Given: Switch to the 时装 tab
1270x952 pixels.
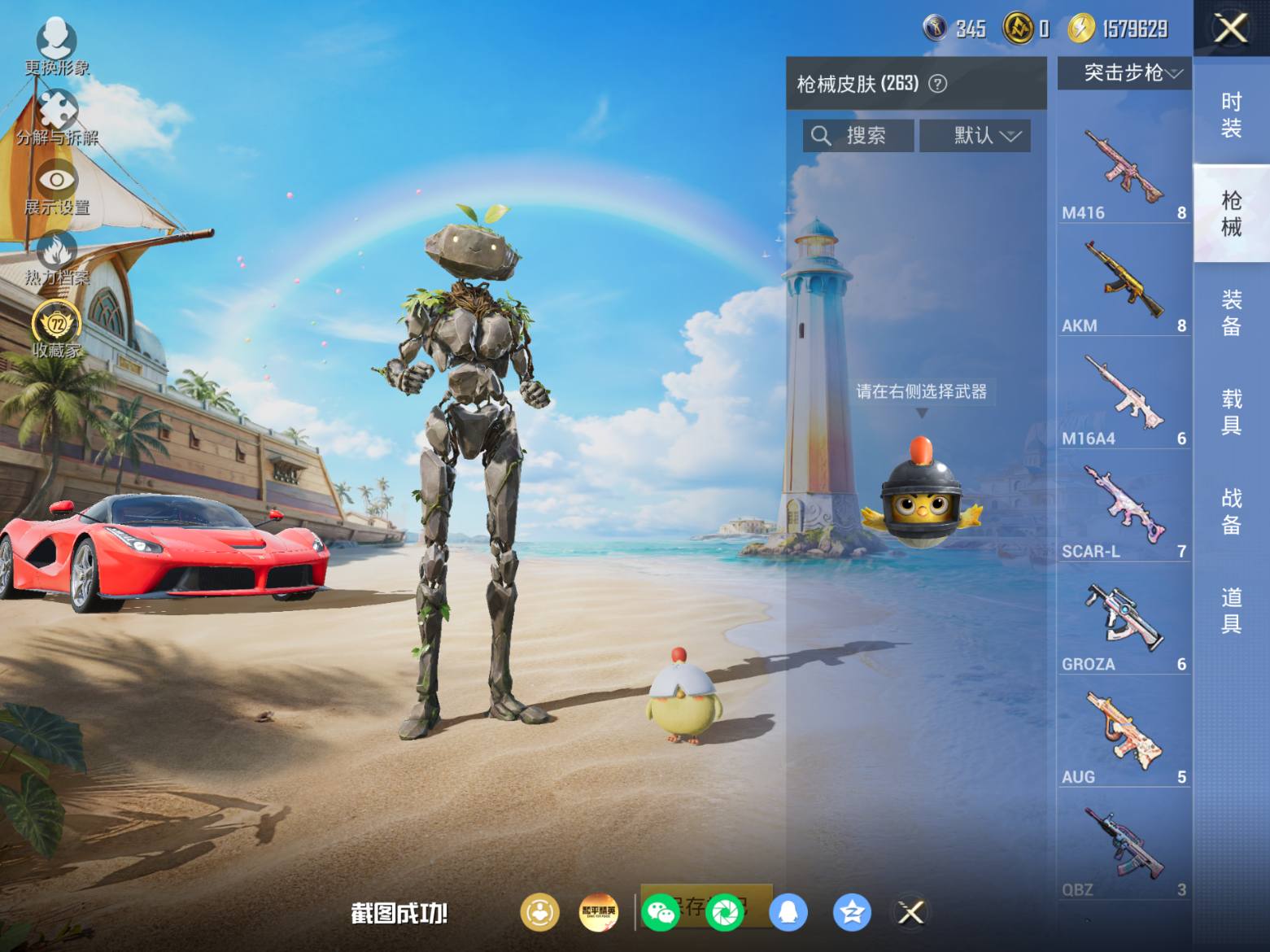Looking at the screenshot, I should coord(1231,114).
